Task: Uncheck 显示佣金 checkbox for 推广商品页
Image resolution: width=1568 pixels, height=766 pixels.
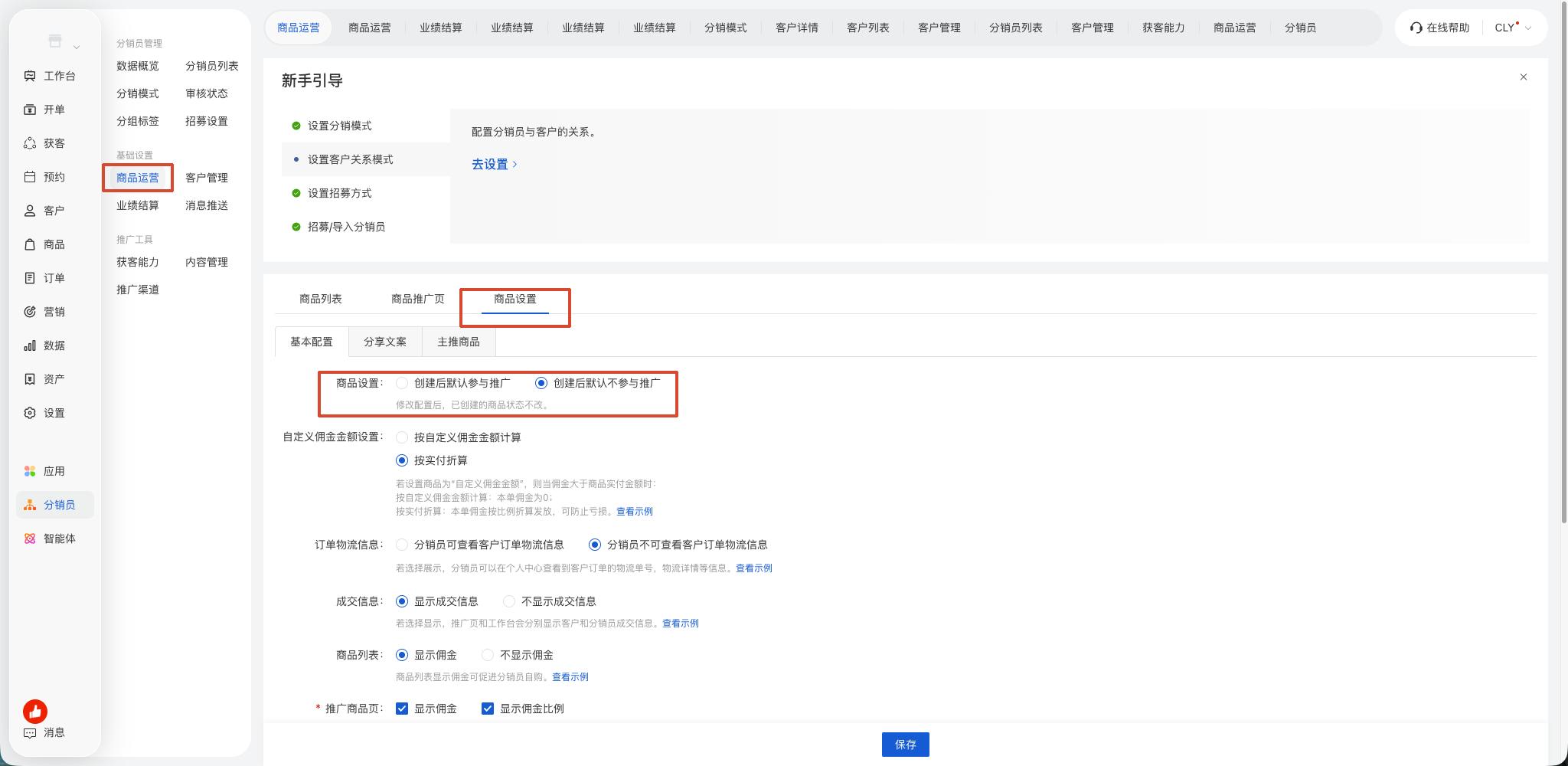Action: click(x=402, y=709)
